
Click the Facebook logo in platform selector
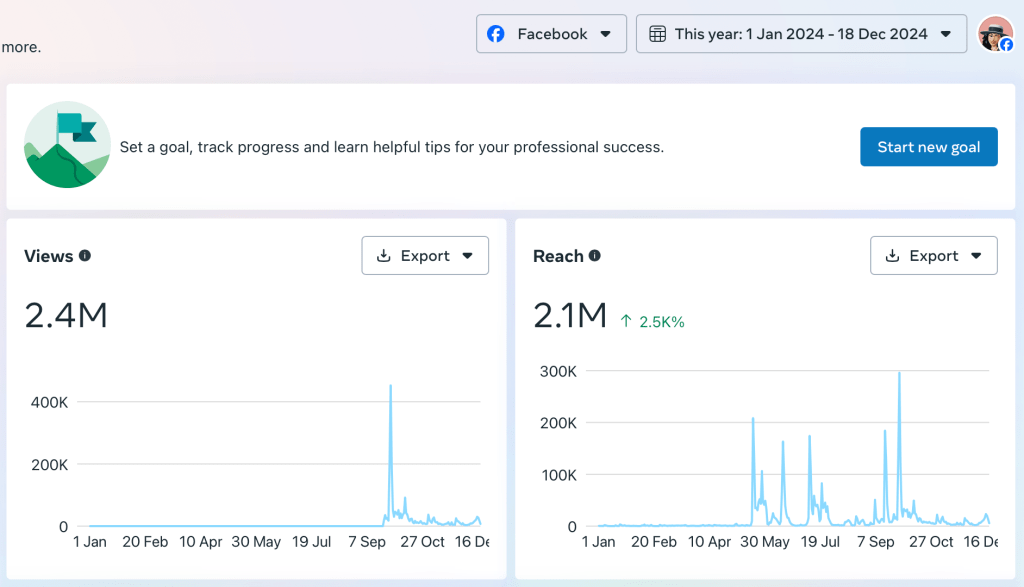click(x=495, y=34)
